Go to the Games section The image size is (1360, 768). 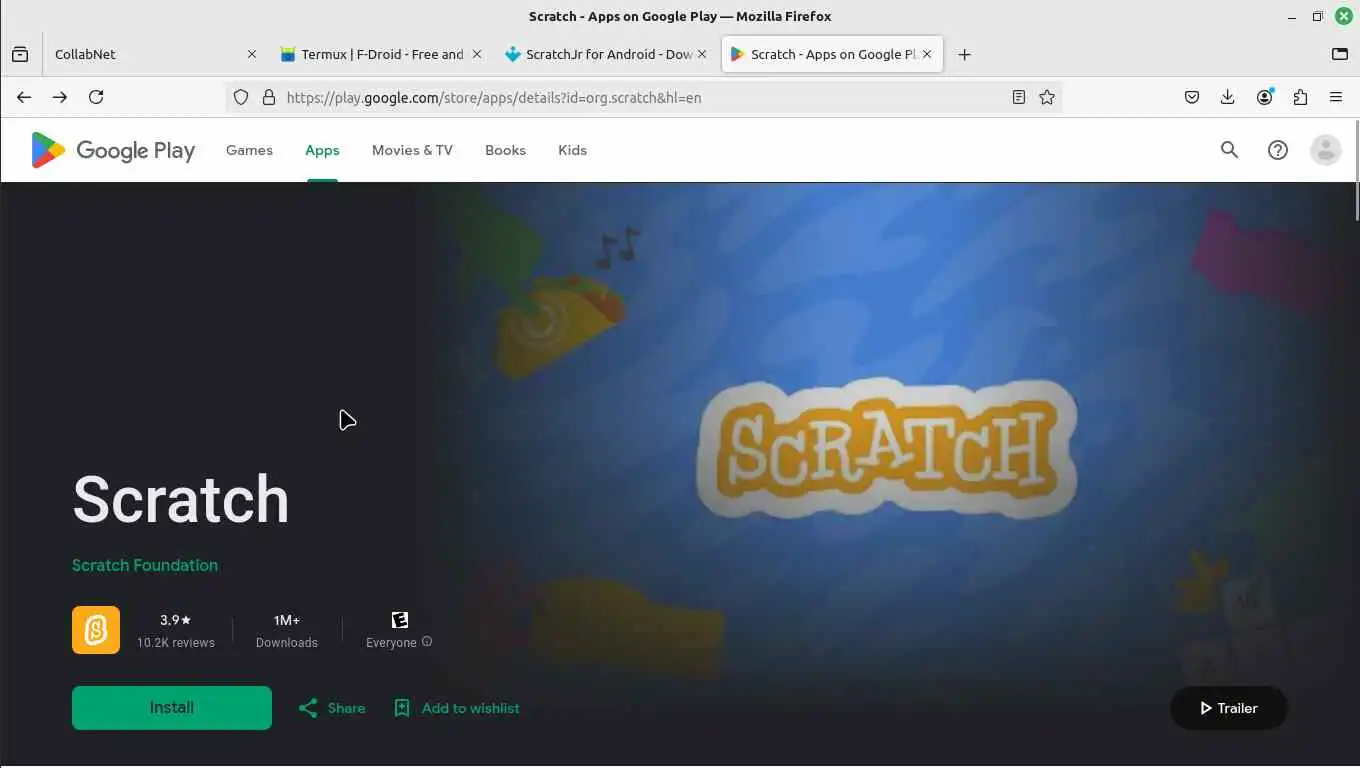(249, 150)
